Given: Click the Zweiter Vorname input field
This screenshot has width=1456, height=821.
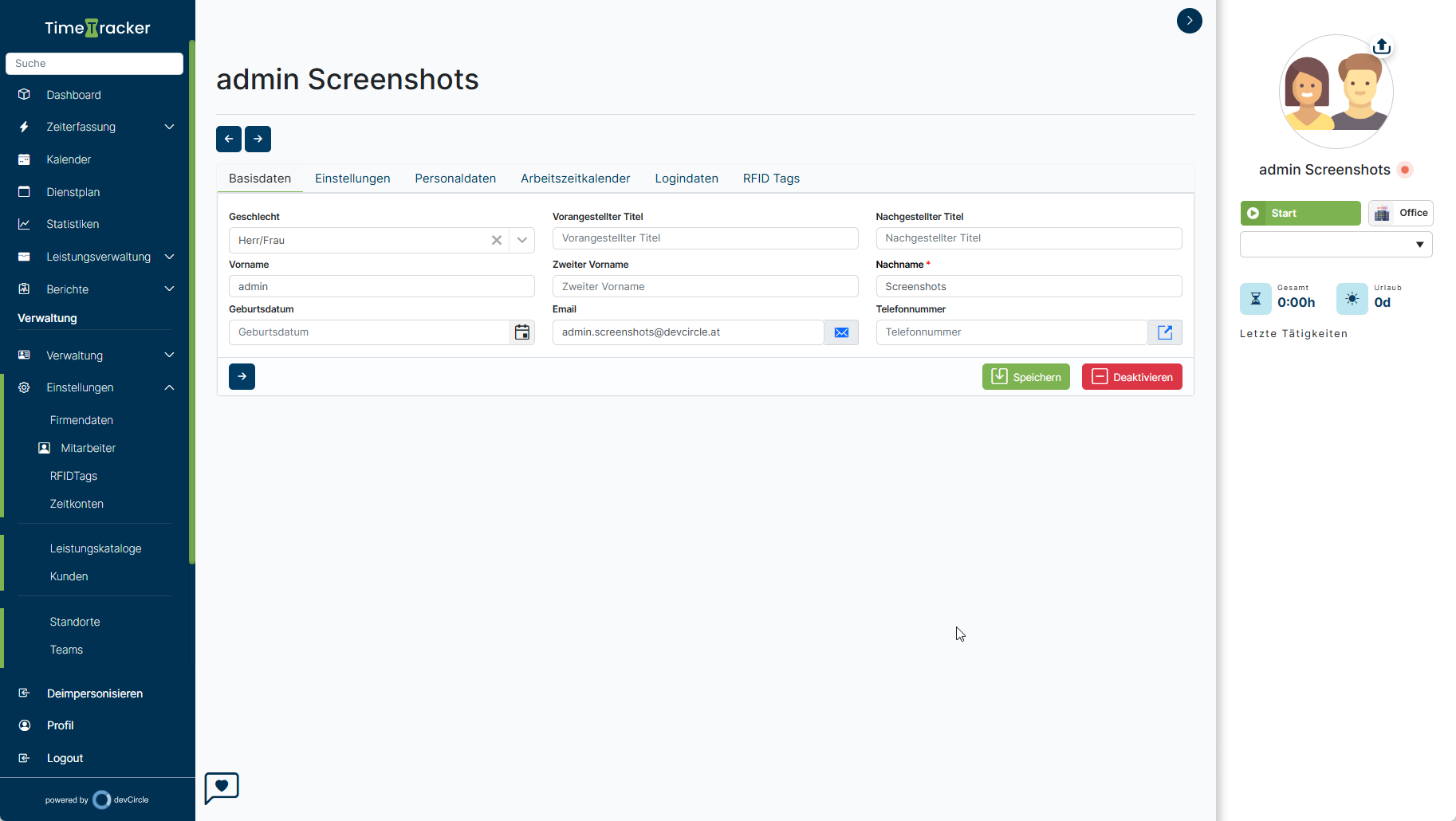Looking at the screenshot, I should pos(706,286).
